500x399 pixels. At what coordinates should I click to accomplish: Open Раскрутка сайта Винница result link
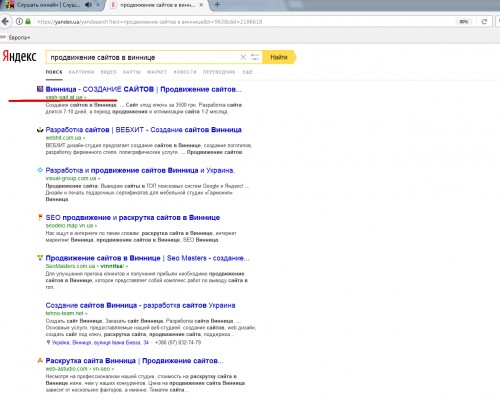(134, 361)
